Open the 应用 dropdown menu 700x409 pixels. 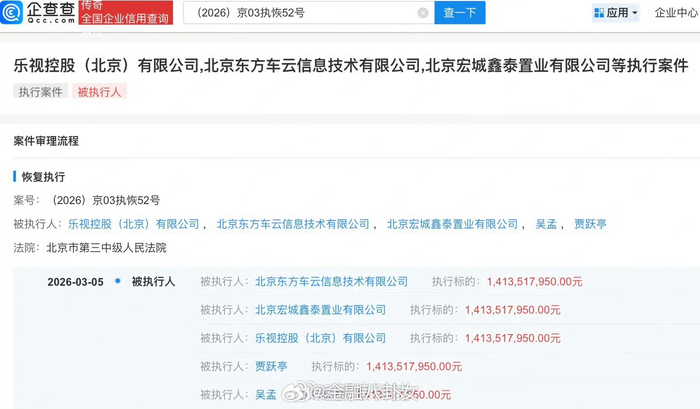(618, 13)
